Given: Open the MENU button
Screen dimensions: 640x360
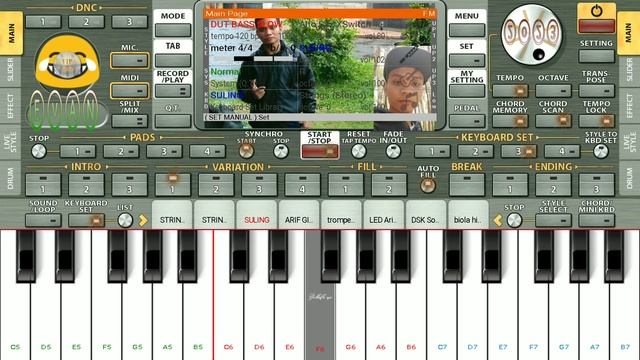Looking at the screenshot, I should pos(467,30).
